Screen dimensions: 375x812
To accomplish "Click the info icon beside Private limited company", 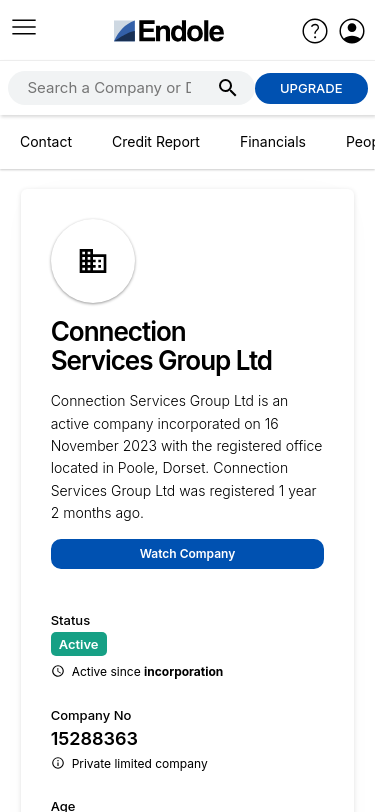I will click(x=58, y=763).
